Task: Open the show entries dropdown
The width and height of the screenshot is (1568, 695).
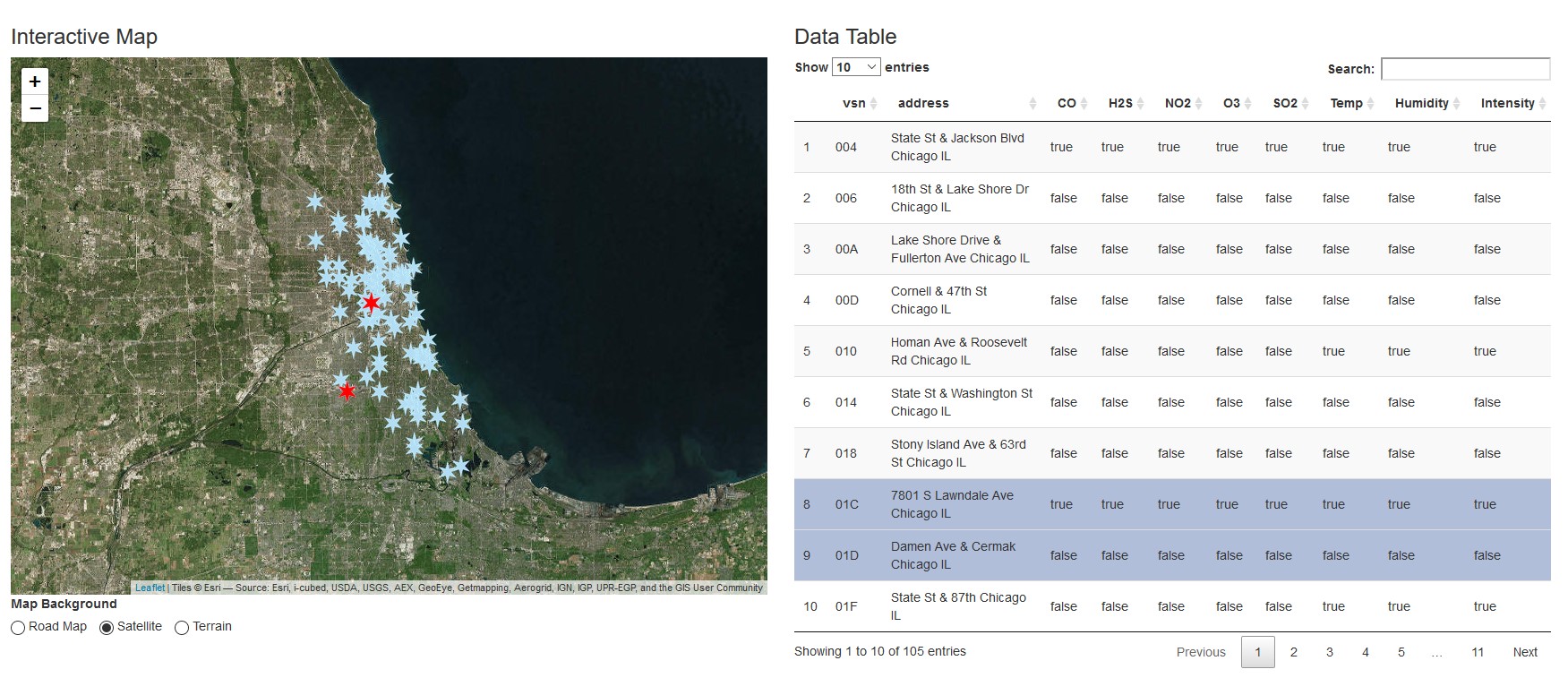Action: point(856,67)
